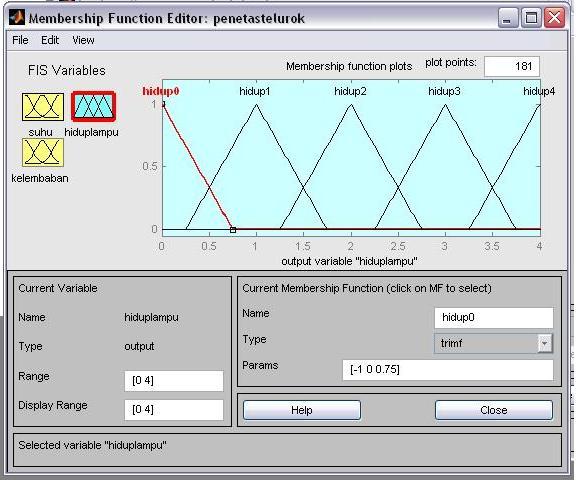Open the File menu
Screen dimensions: 578x482
coord(20,40)
